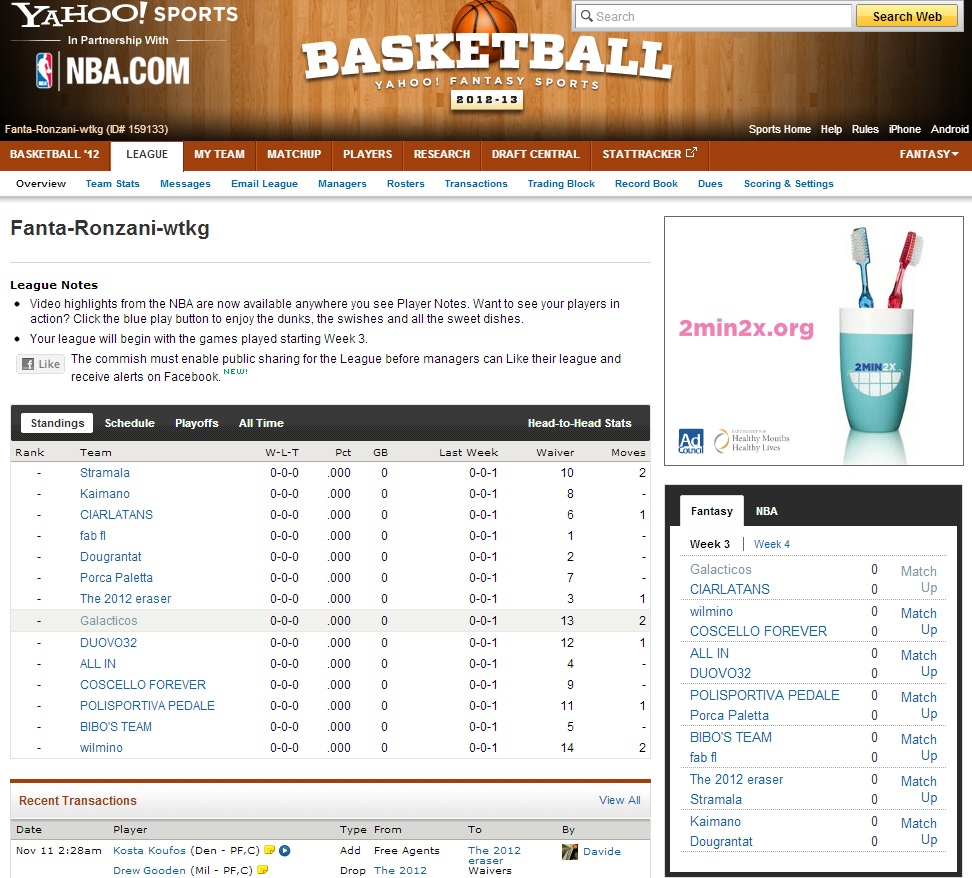Switch to the Playoffs tab
The image size is (972, 878).
point(196,423)
